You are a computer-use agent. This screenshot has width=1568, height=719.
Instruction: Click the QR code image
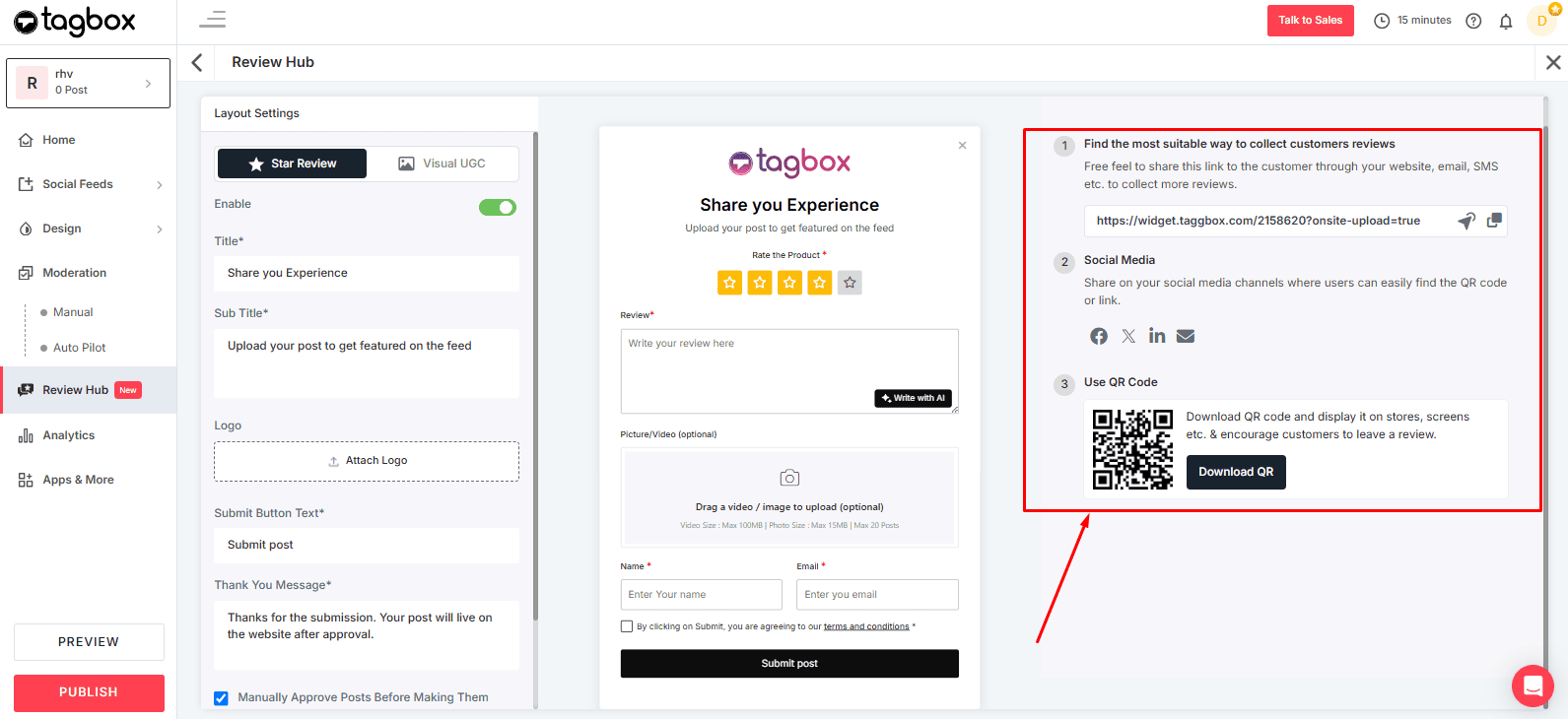1132,449
